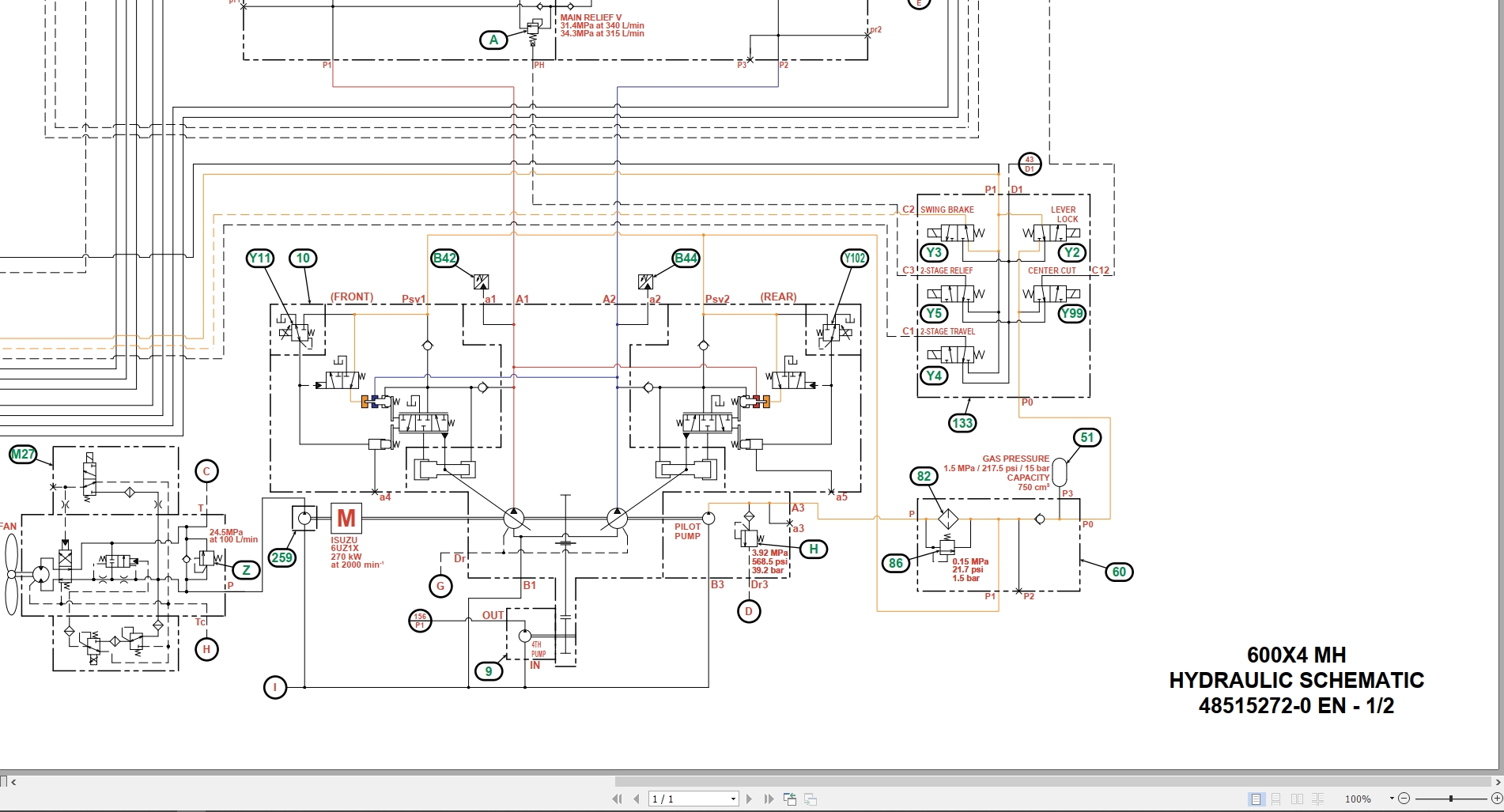
Task: Open the 100% zoom level dropdown
Action: click(1392, 799)
